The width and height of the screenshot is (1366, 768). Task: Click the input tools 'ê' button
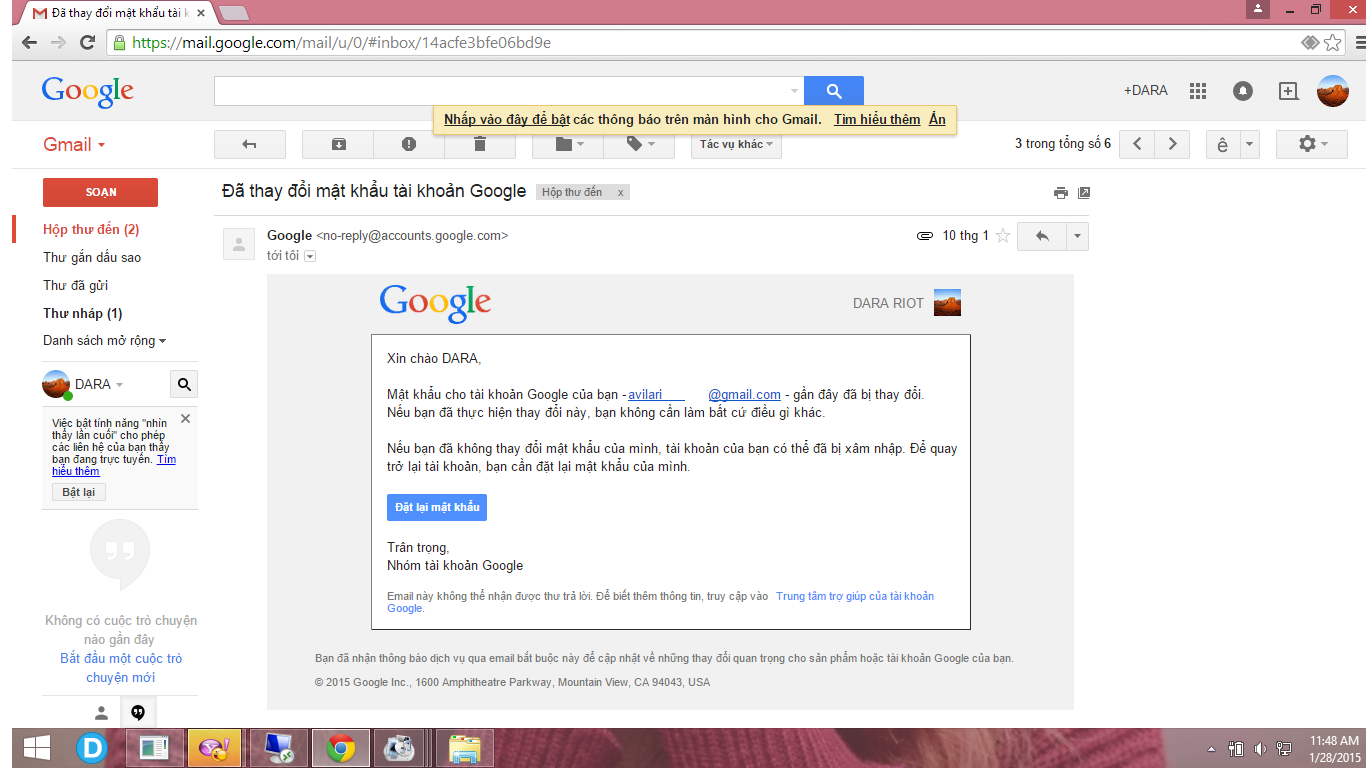click(x=1223, y=144)
